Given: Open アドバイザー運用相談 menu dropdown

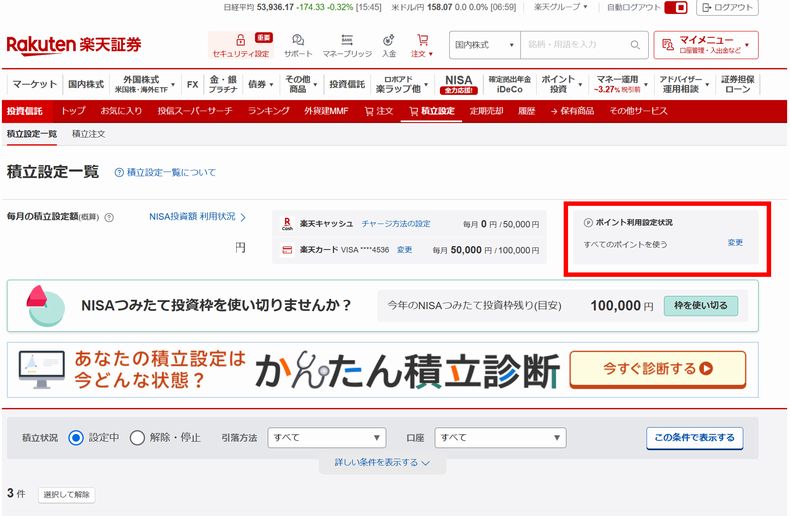Looking at the screenshot, I should pyautogui.click(x=684, y=84).
